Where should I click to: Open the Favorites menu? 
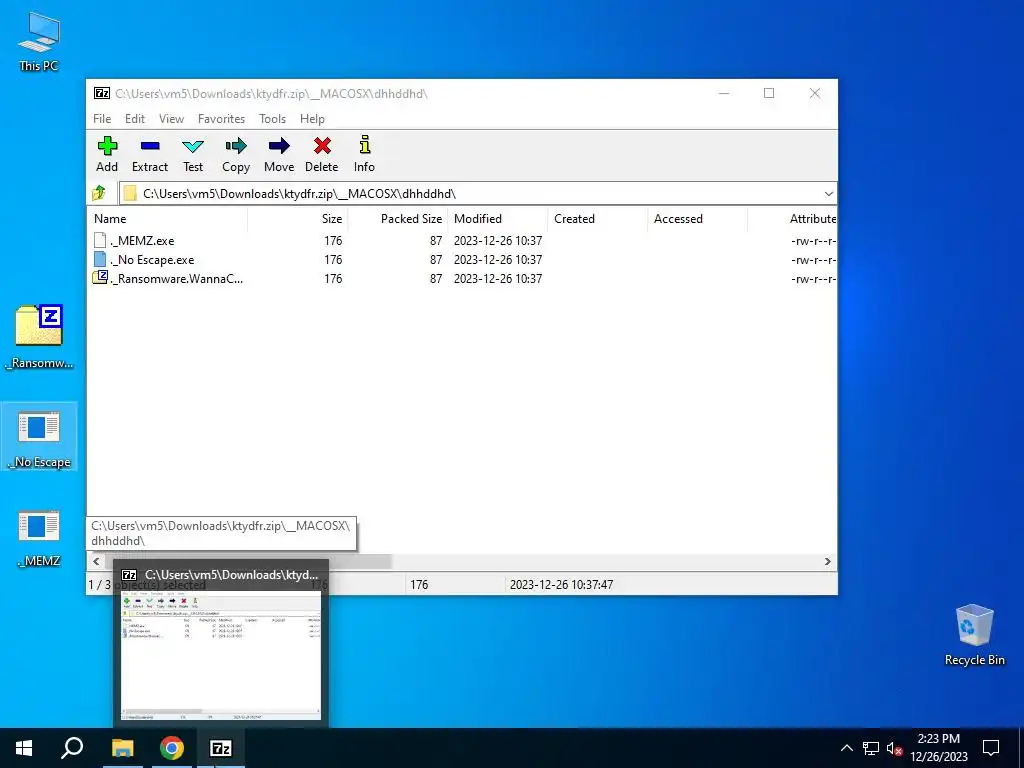221,119
